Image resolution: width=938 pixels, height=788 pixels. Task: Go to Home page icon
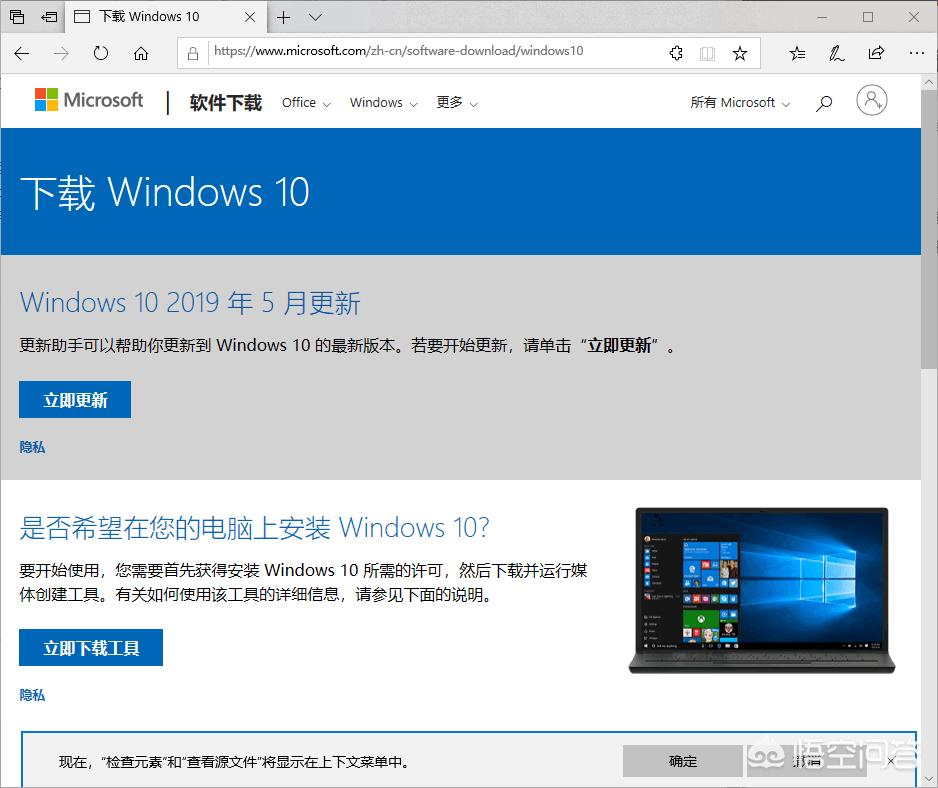tap(141, 54)
